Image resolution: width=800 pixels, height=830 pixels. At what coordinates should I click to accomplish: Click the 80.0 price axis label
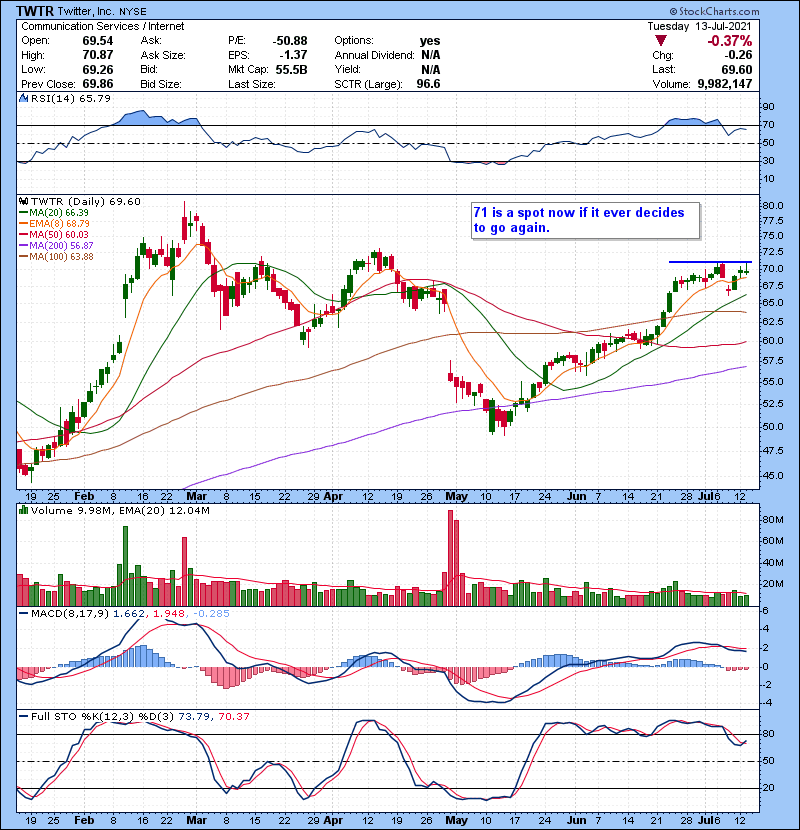(x=772, y=205)
